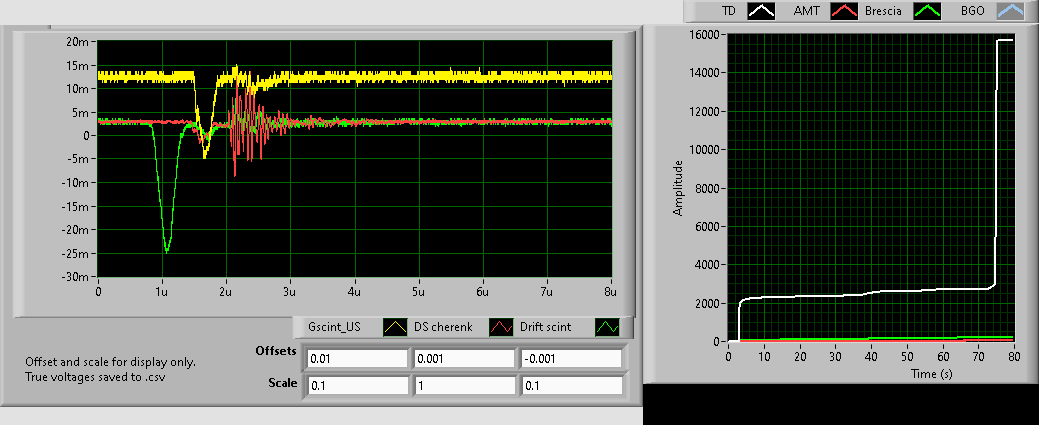Click the Amplitude y-axis label
The height and width of the screenshot is (425, 1039).
(677, 187)
